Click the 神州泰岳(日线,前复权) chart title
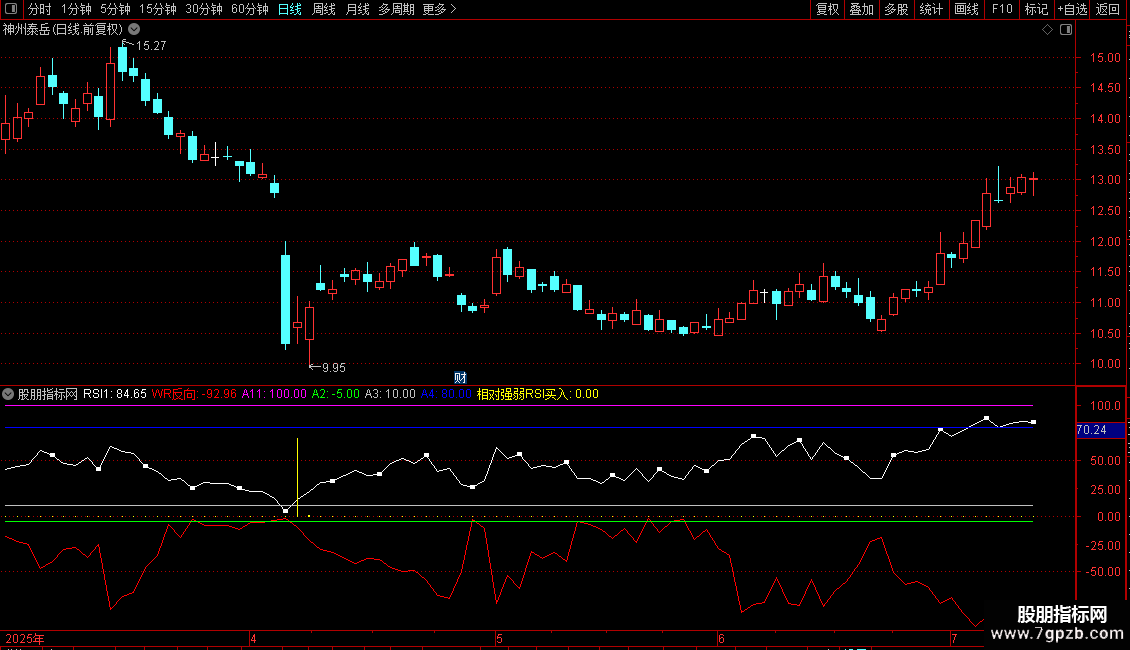The width and height of the screenshot is (1130, 650). pos(63,30)
